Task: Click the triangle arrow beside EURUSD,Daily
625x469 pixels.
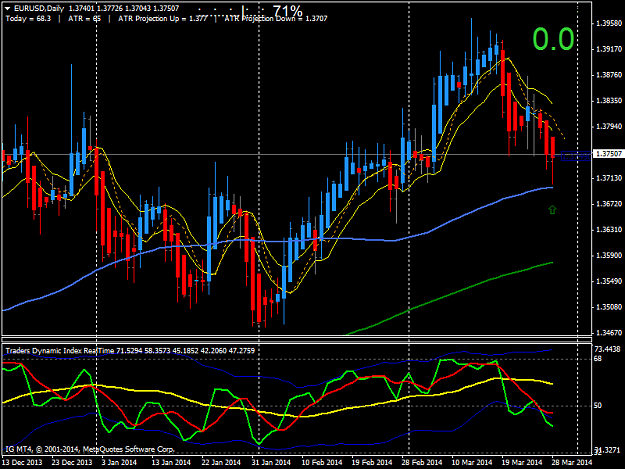Action: point(8,8)
